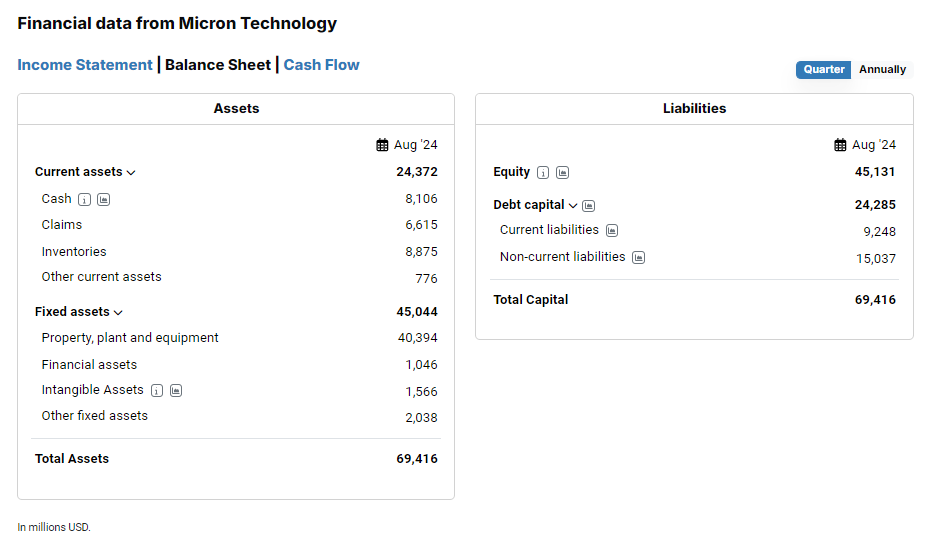935x544 pixels.
Task: Click the Claims value 6,615
Action: pyautogui.click(x=421, y=225)
